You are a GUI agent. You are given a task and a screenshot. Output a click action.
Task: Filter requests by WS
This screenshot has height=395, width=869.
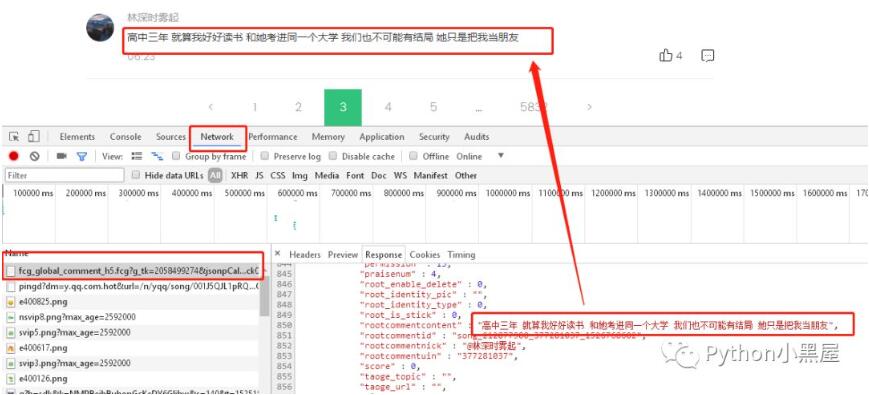400,176
